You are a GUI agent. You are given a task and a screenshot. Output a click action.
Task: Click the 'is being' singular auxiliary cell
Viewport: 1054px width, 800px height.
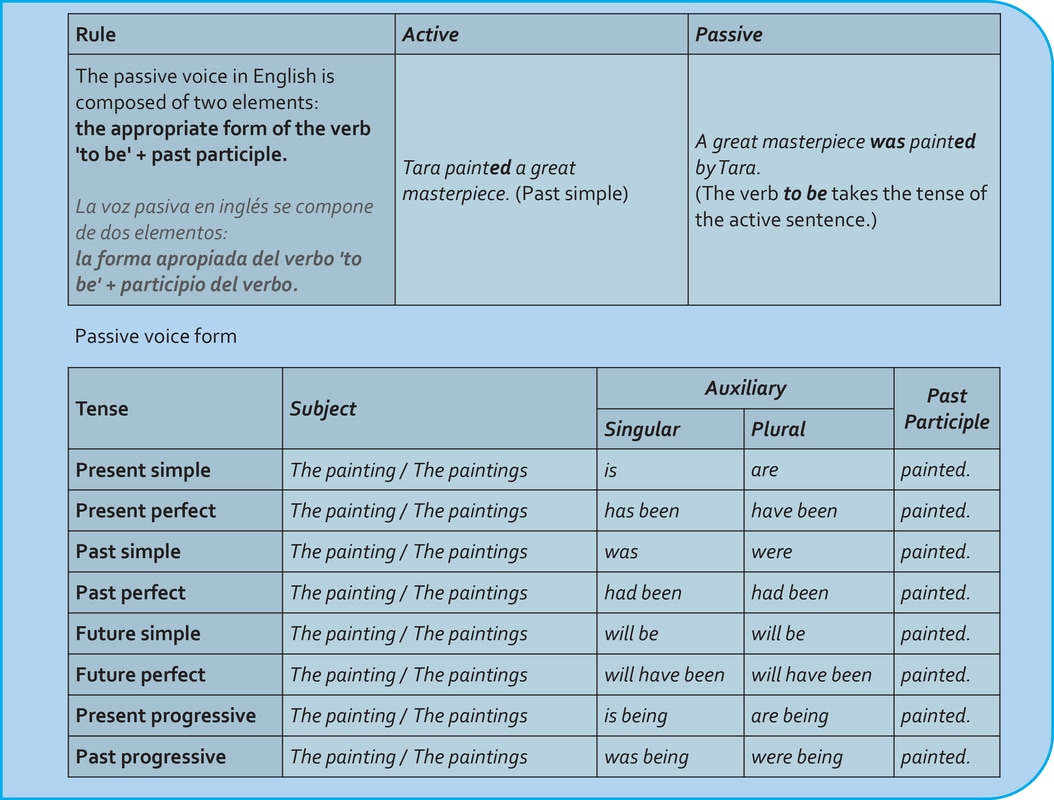[635, 716]
